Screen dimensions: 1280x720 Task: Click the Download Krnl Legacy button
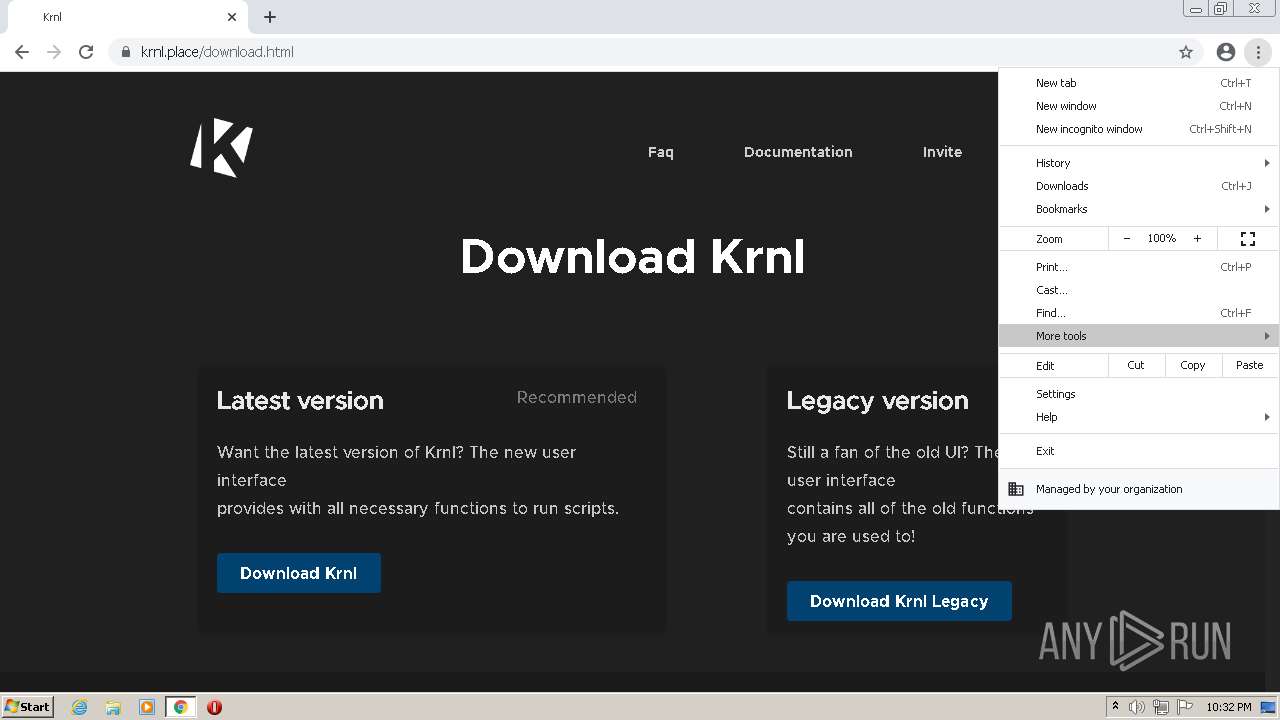pos(899,601)
